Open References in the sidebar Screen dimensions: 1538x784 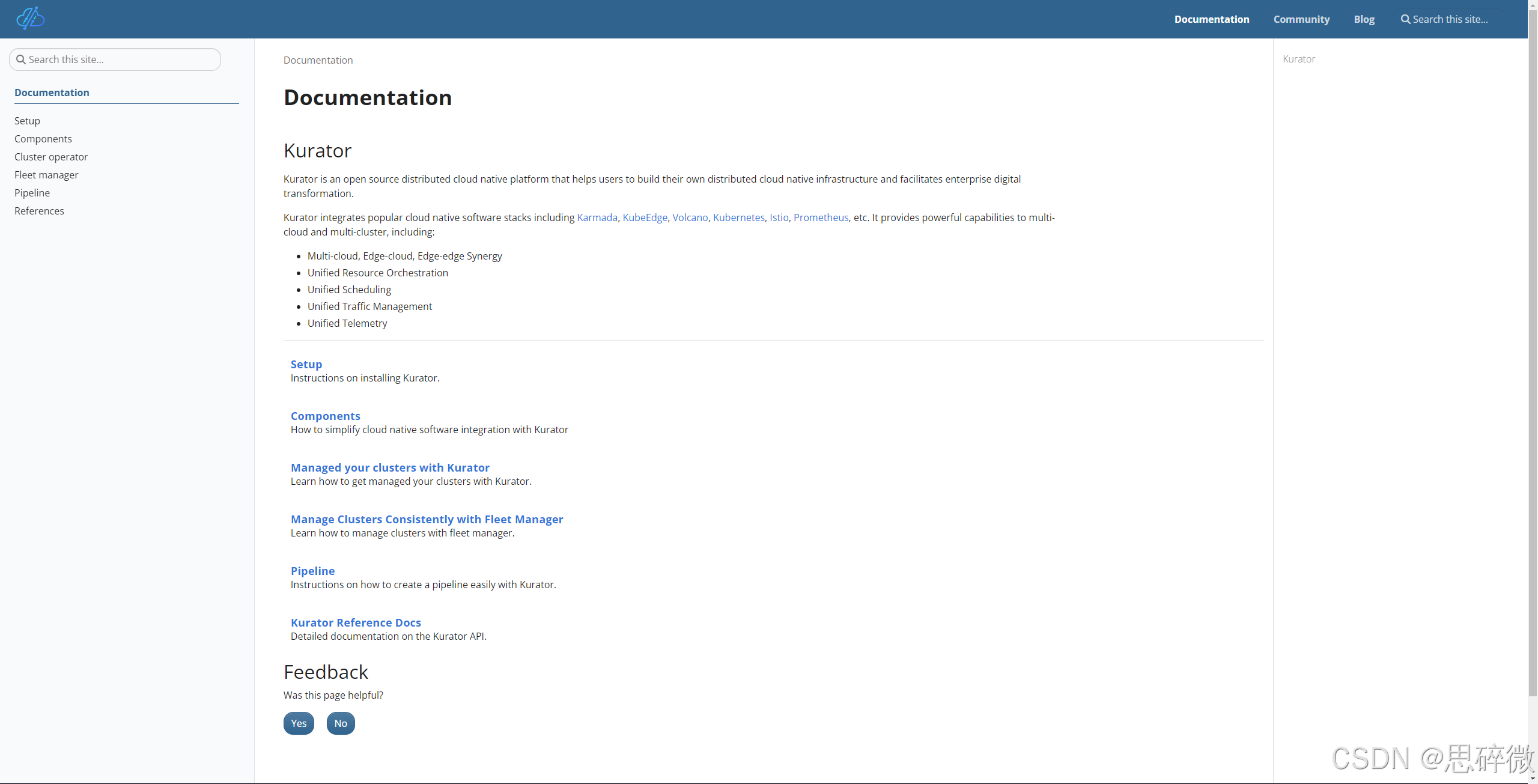point(39,211)
